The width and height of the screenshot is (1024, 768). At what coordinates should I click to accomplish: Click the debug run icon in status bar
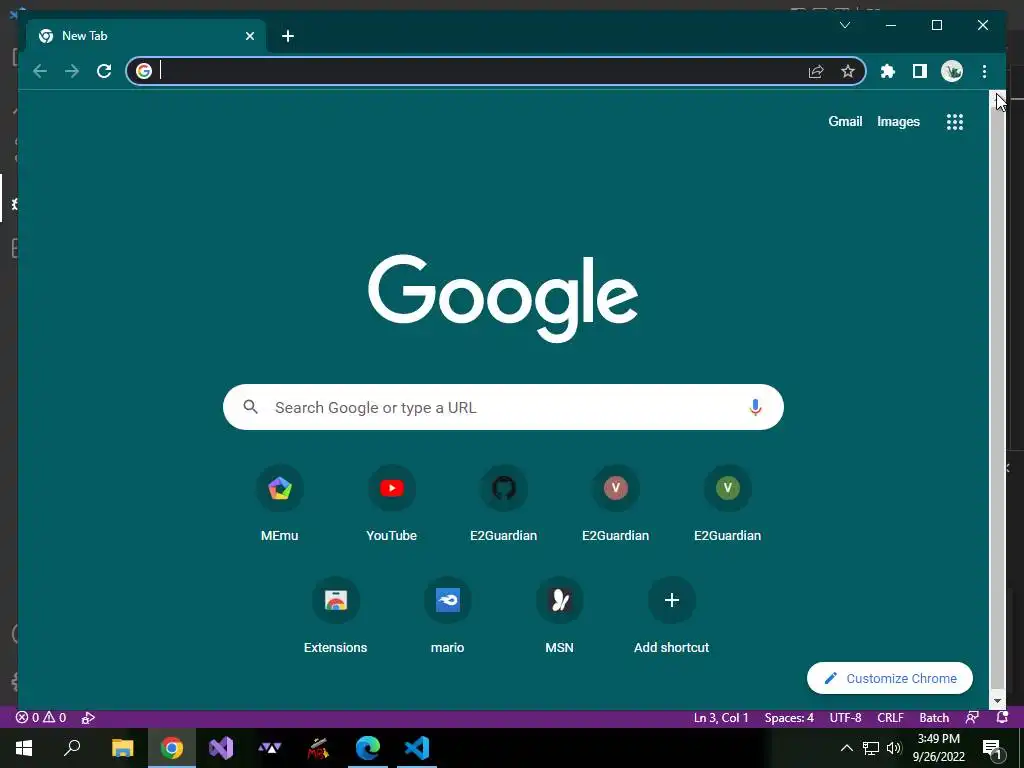[88, 717]
